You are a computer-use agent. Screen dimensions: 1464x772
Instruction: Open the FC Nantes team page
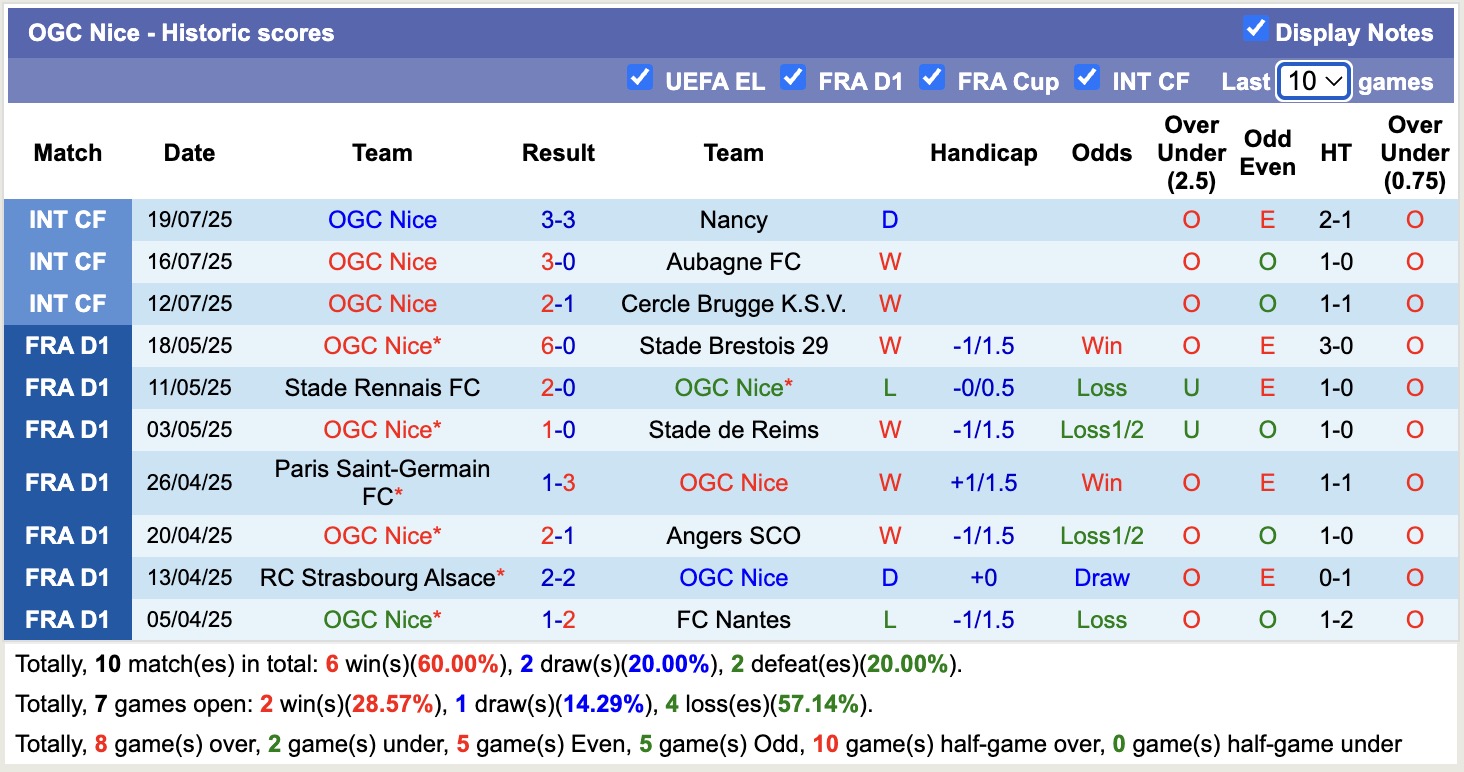tap(733, 619)
